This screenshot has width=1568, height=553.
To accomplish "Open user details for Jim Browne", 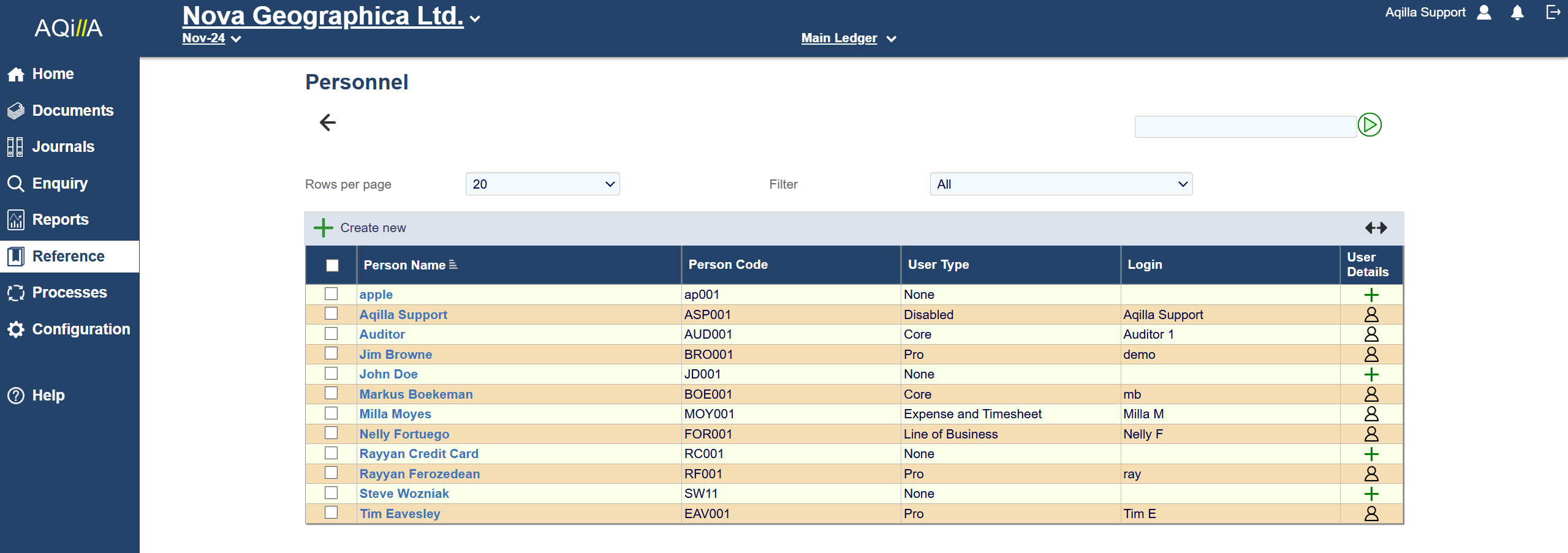I will pos(1371,355).
